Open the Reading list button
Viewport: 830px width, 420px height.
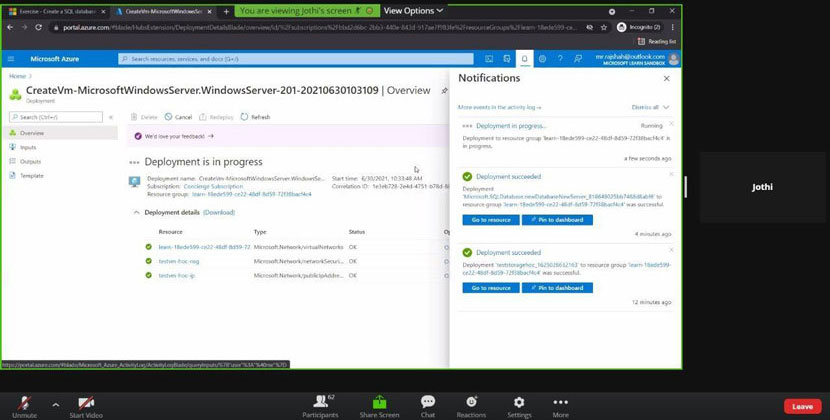pyautogui.click(x=657, y=41)
